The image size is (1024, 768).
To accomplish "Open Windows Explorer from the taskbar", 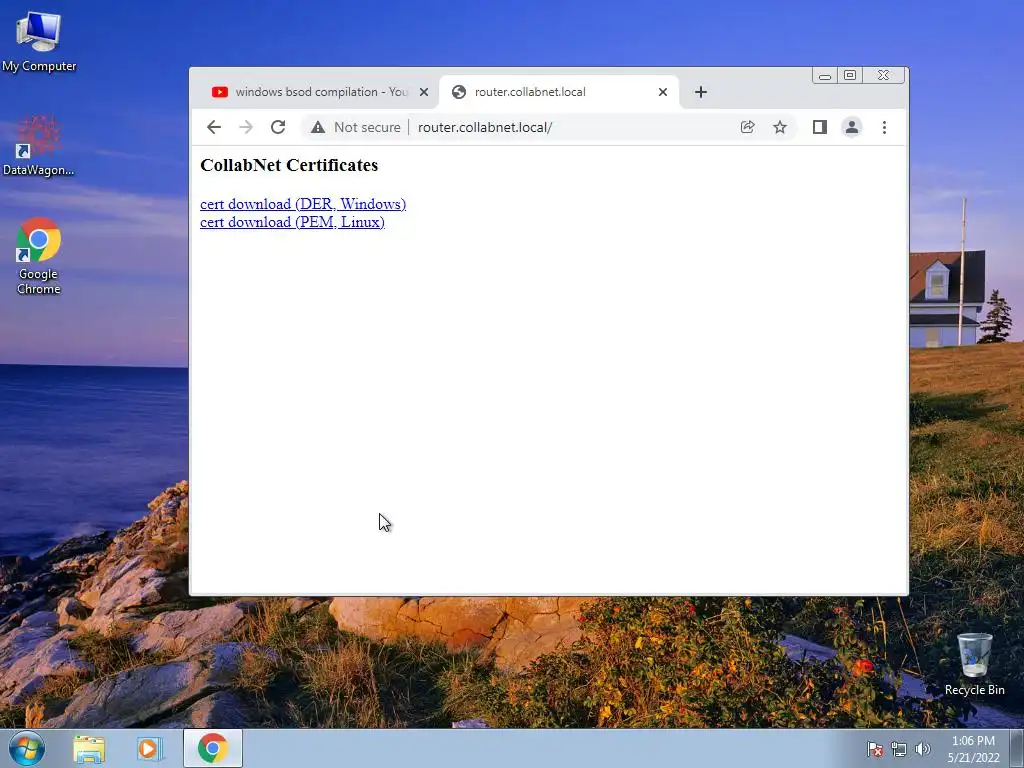I will [x=89, y=748].
